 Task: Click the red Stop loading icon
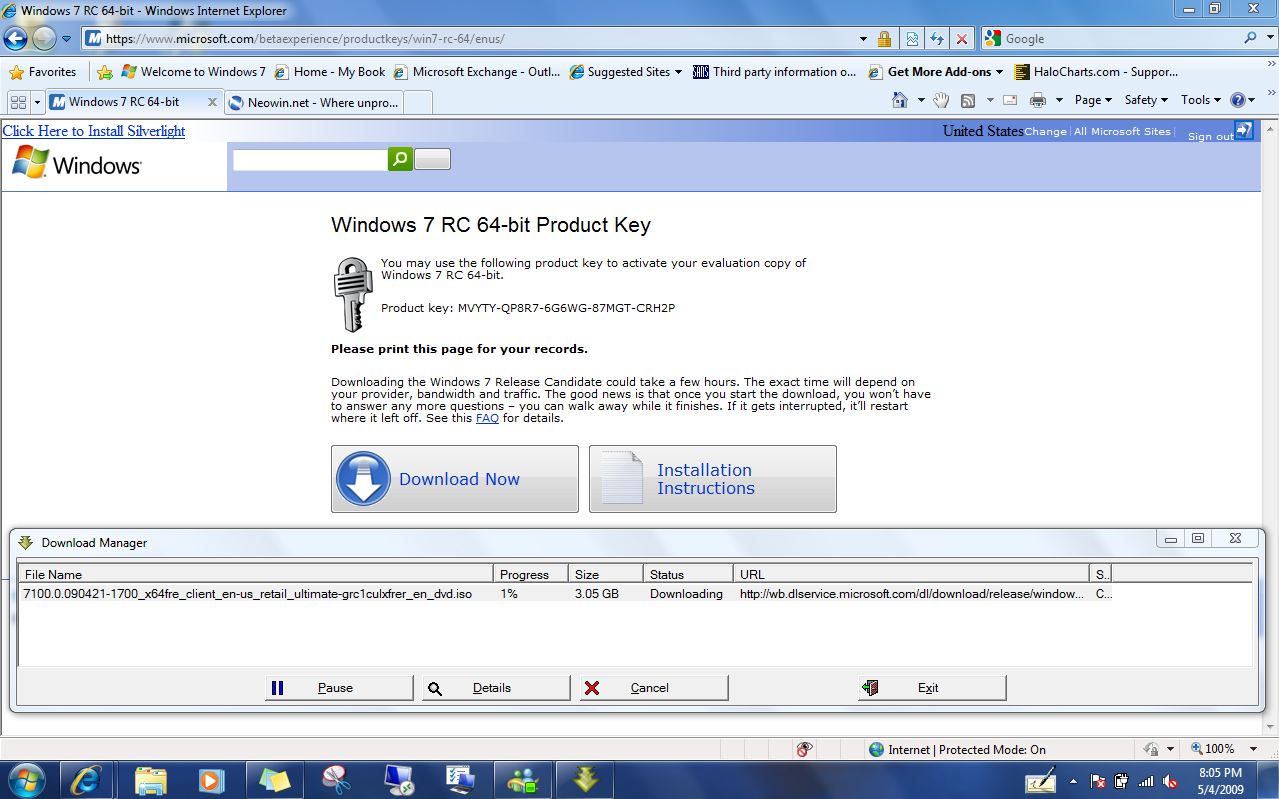click(962, 39)
